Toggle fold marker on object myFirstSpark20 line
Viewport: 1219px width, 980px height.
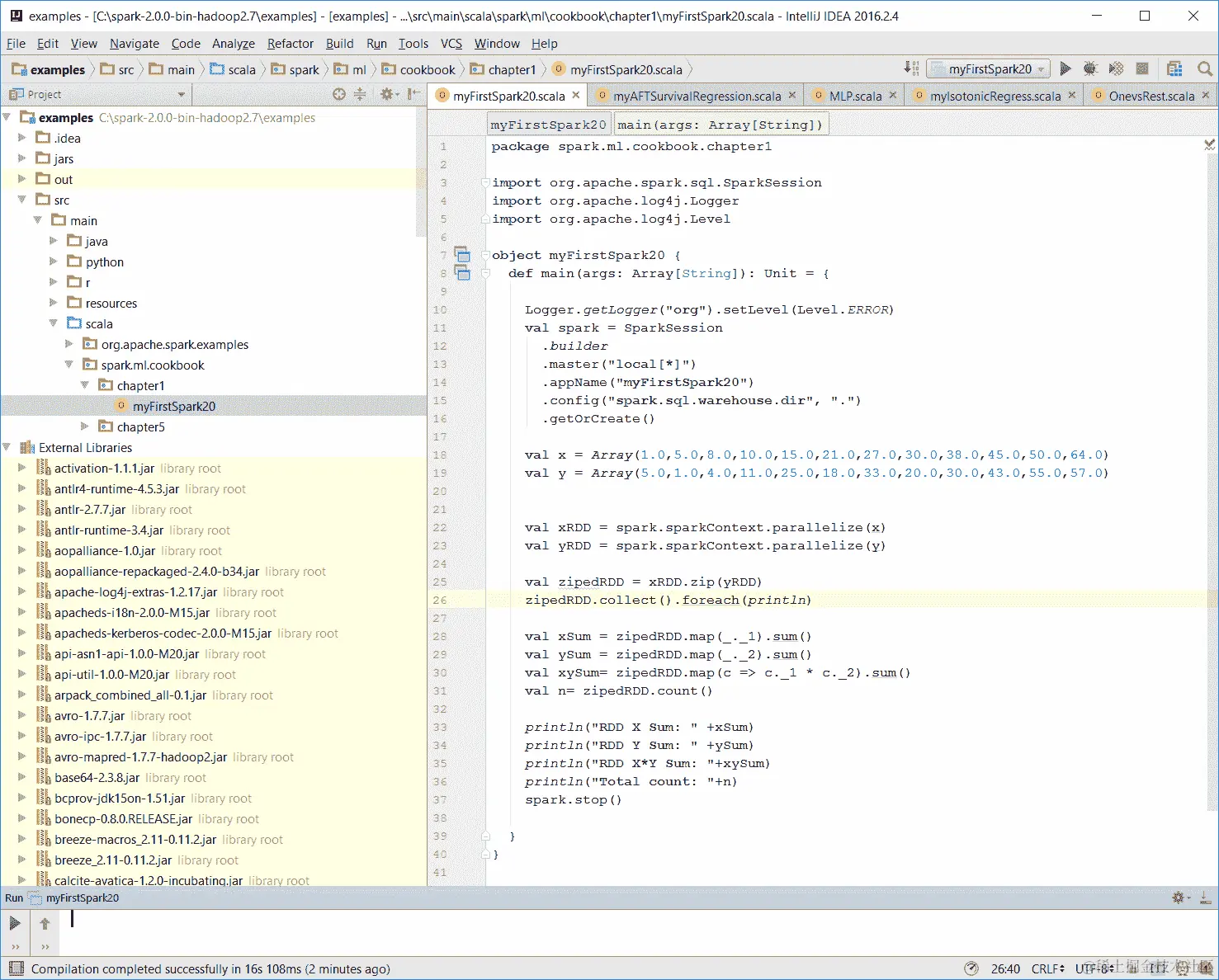point(486,255)
